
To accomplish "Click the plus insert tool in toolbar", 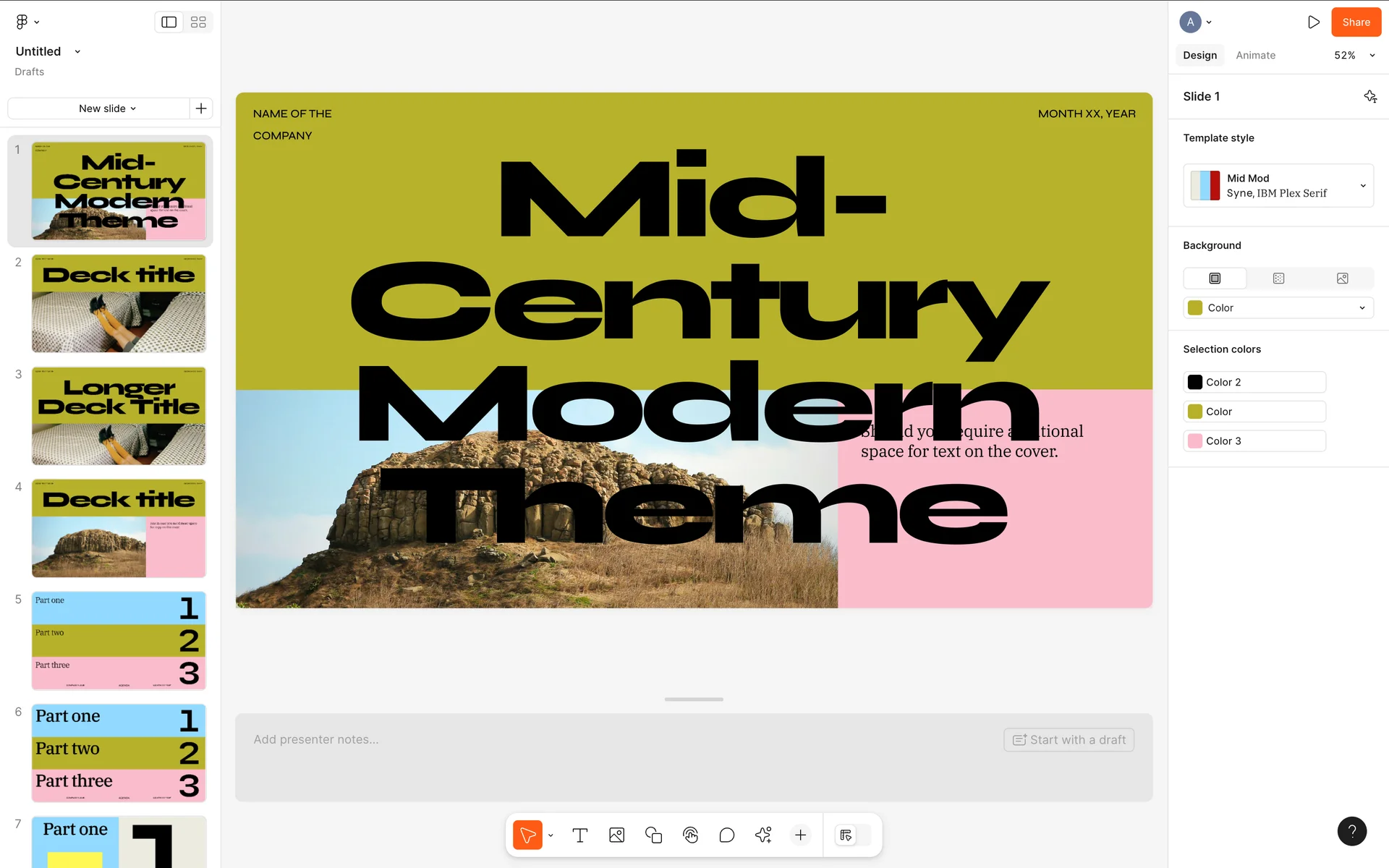I will coord(800,835).
